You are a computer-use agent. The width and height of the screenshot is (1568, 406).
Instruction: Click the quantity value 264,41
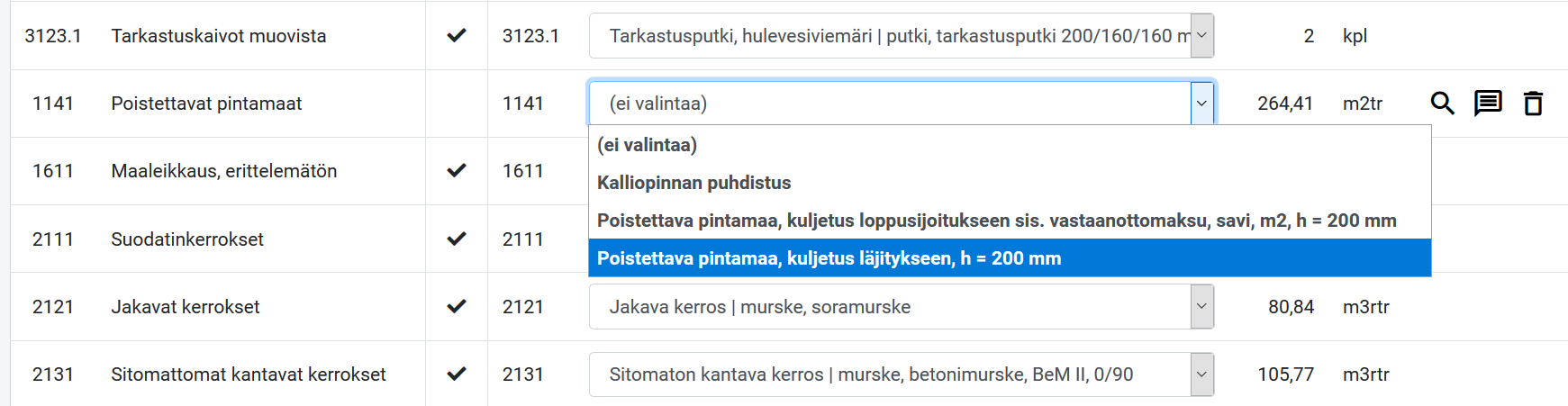pyautogui.click(x=1285, y=104)
